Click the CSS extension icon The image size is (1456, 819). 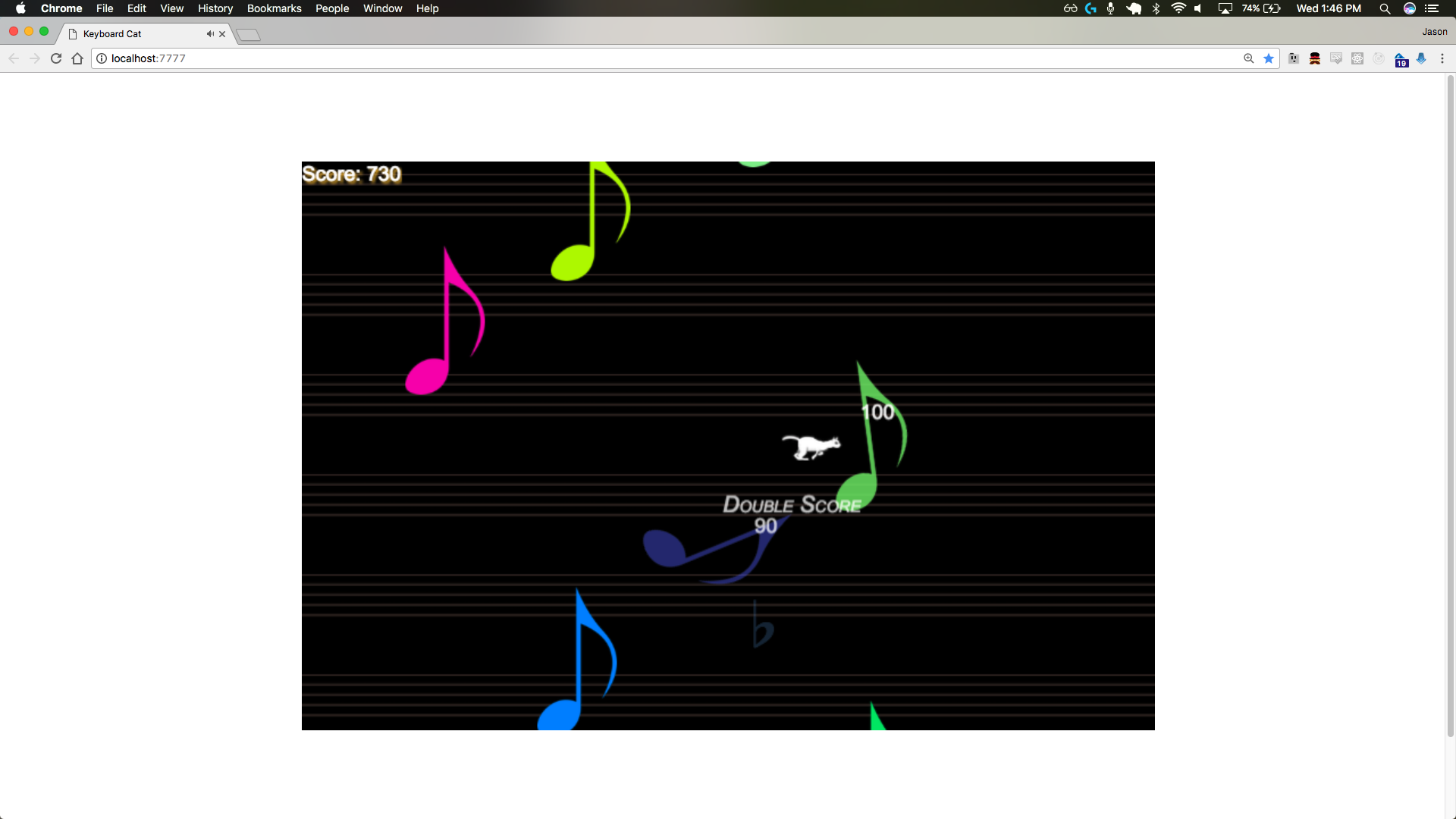[x=1336, y=58]
